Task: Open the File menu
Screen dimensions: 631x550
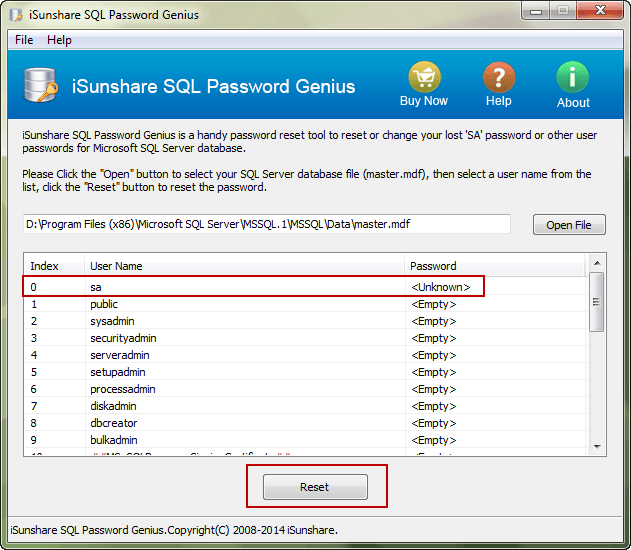Action: click(x=24, y=40)
